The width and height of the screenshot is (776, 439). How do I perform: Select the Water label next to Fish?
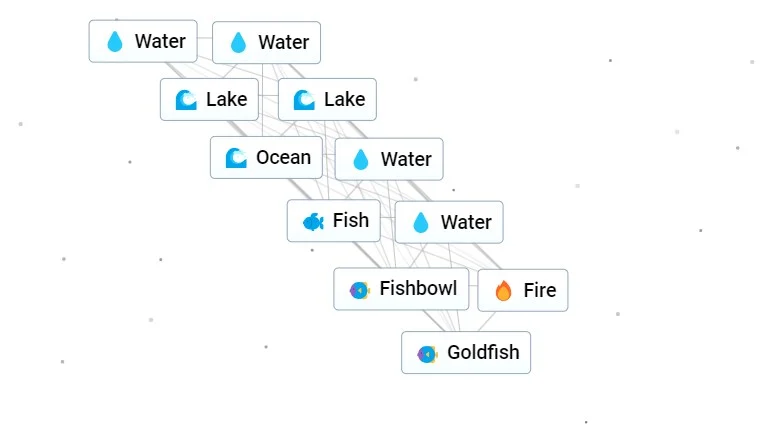click(x=466, y=222)
